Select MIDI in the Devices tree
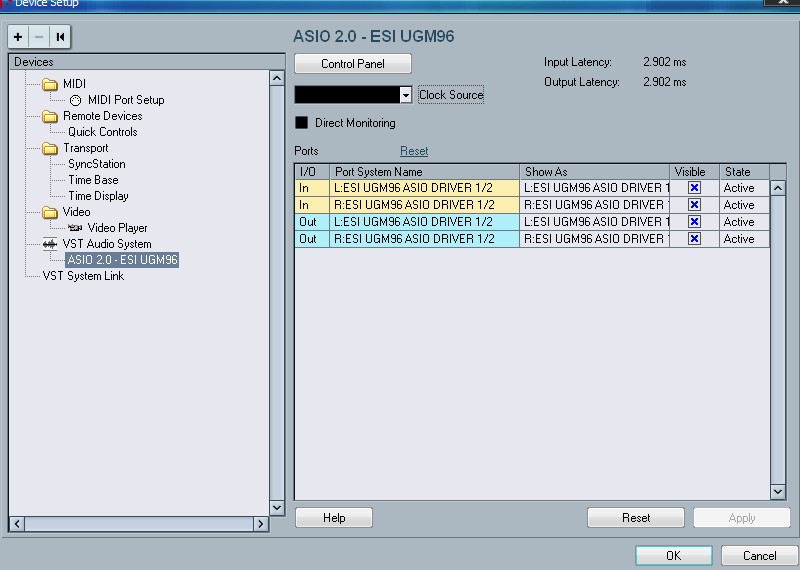The image size is (800, 570). [74, 84]
